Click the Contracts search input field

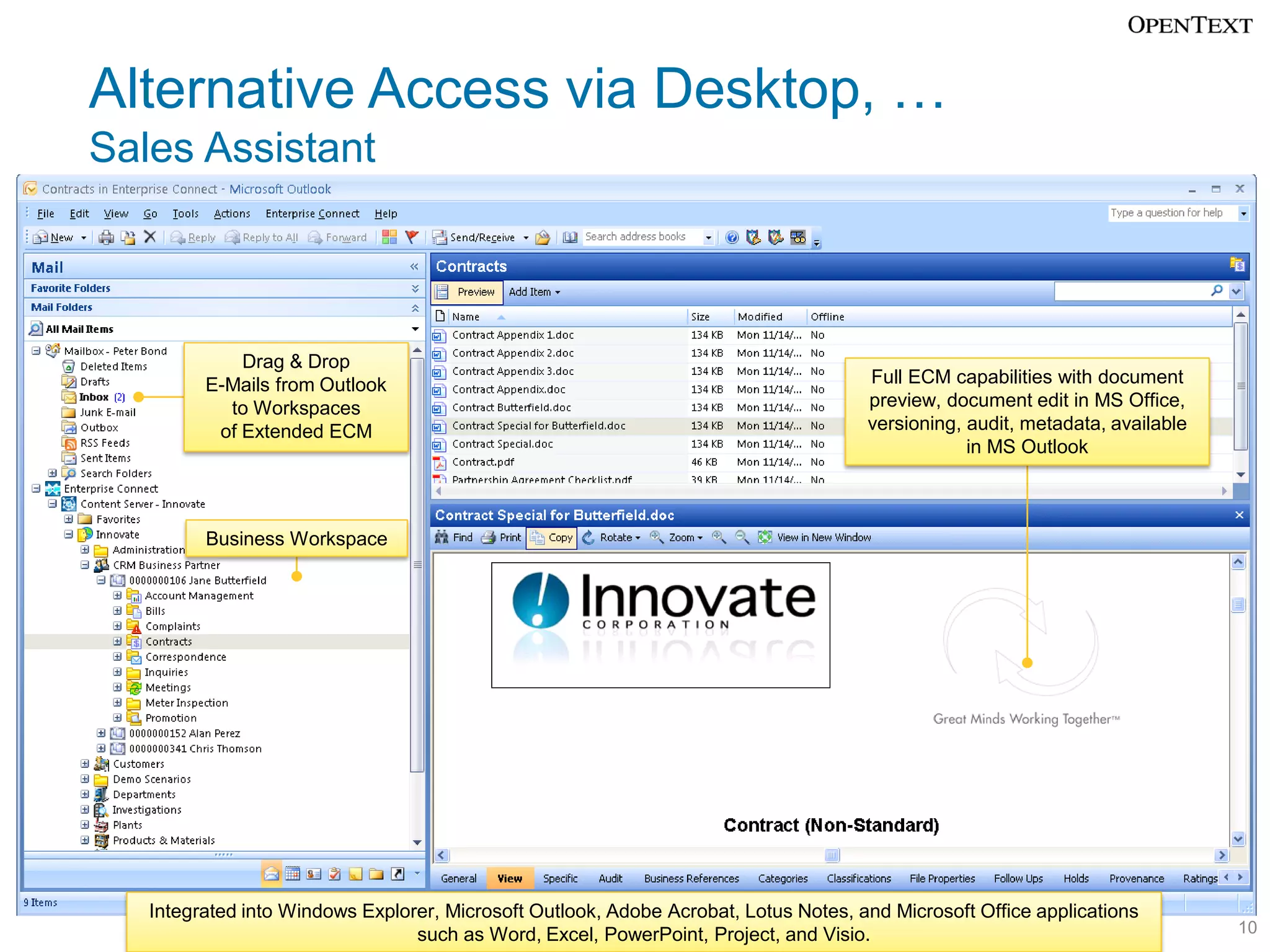coord(1132,291)
